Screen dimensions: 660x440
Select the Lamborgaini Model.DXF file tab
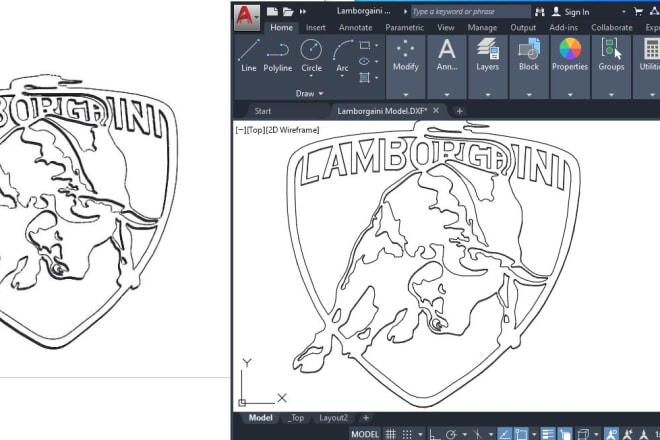(x=382, y=111)
